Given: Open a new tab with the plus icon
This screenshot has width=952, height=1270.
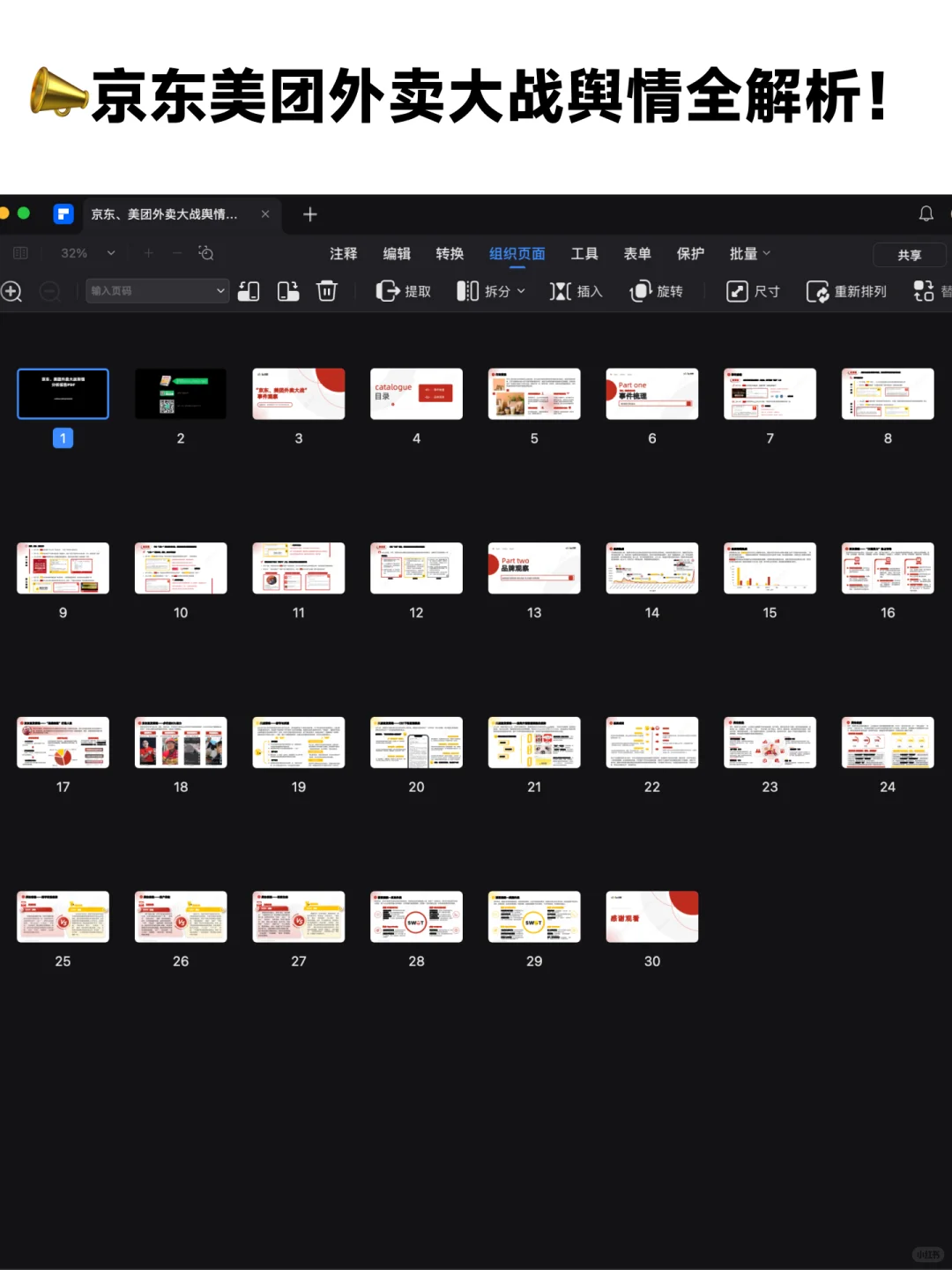Looking at the screenshot, I should coord(310,214).
